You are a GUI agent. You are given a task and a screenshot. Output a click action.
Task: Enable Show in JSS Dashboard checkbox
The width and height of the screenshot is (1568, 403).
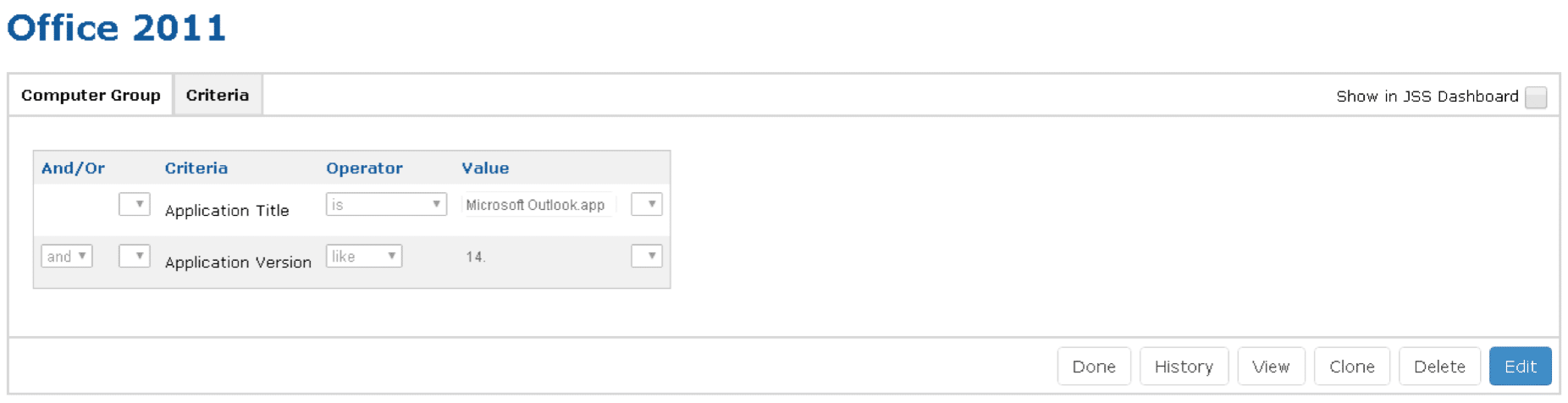pos(1535,97)
